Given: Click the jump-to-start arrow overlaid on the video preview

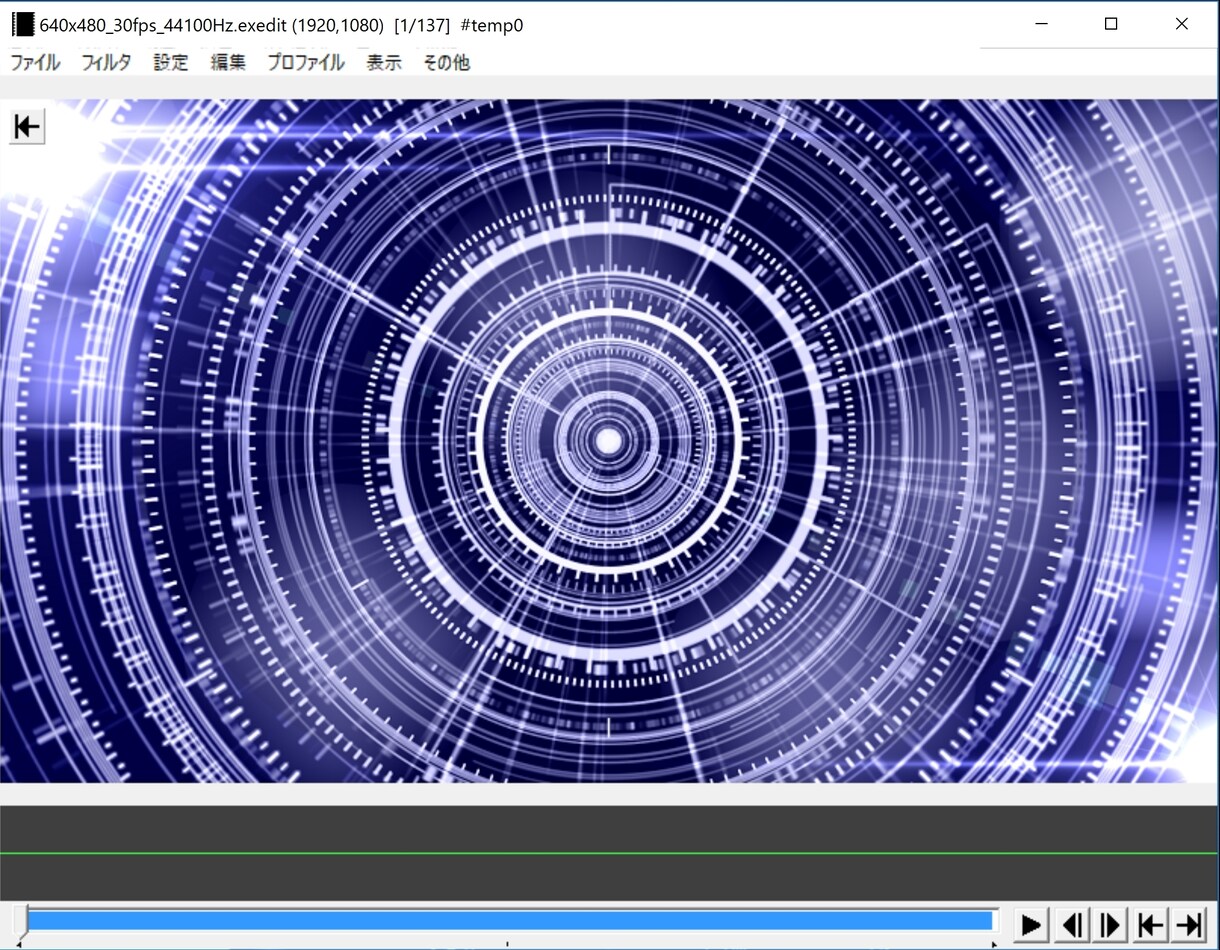Looking at the screenshot, I should (x=27, y=127).
